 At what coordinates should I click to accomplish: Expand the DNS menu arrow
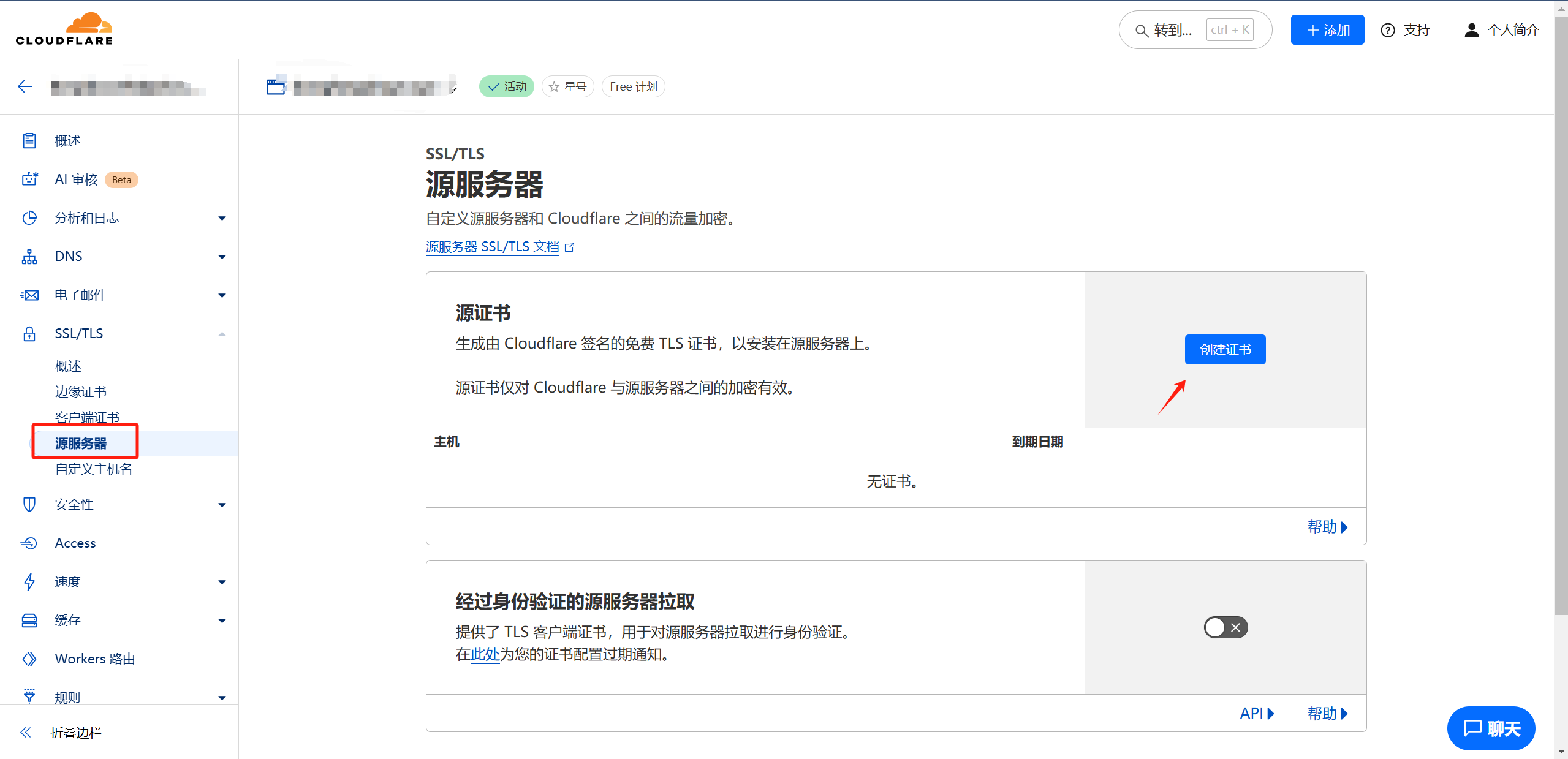(x=222, y=257)
